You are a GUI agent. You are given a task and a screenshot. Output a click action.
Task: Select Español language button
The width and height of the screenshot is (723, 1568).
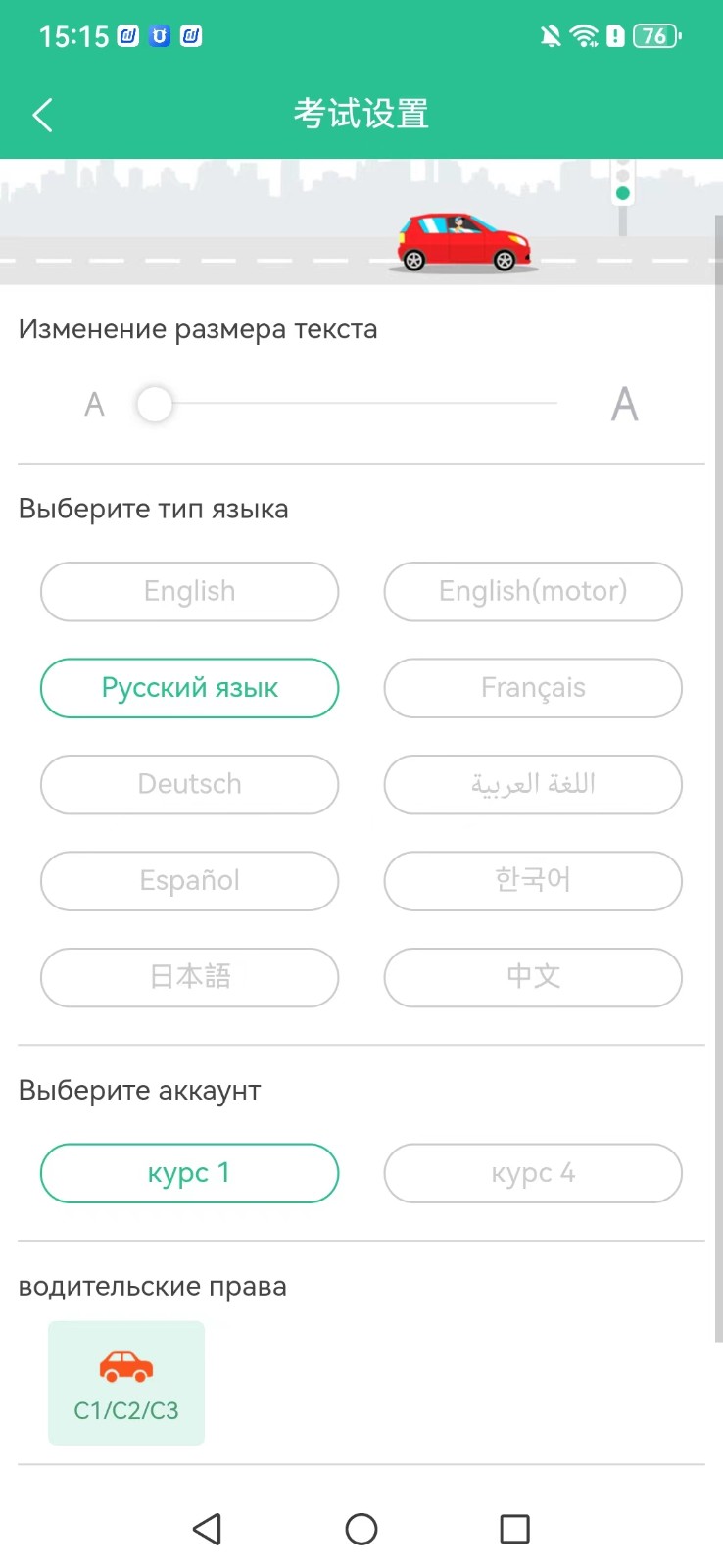point(189,880)
